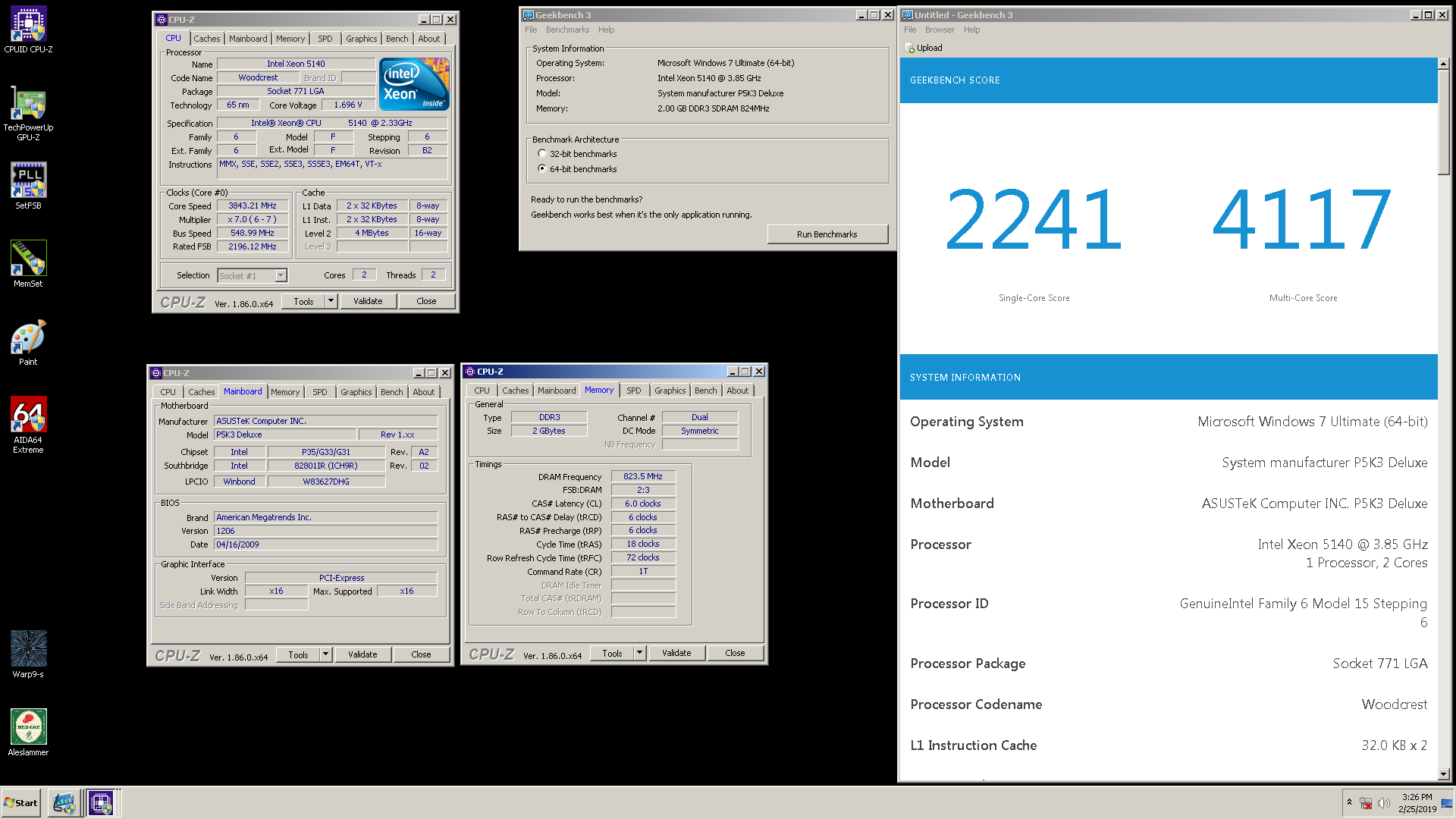This screenshot has height=819, width=1456.
Task: Click CPU-Z Mainboard window title icon
Action: pyautogui.click(x=156, y=373)
